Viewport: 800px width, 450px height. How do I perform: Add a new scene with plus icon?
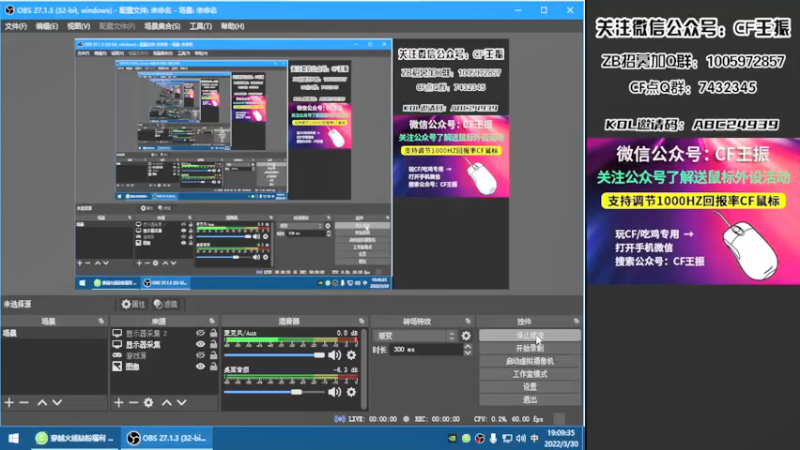9,403
